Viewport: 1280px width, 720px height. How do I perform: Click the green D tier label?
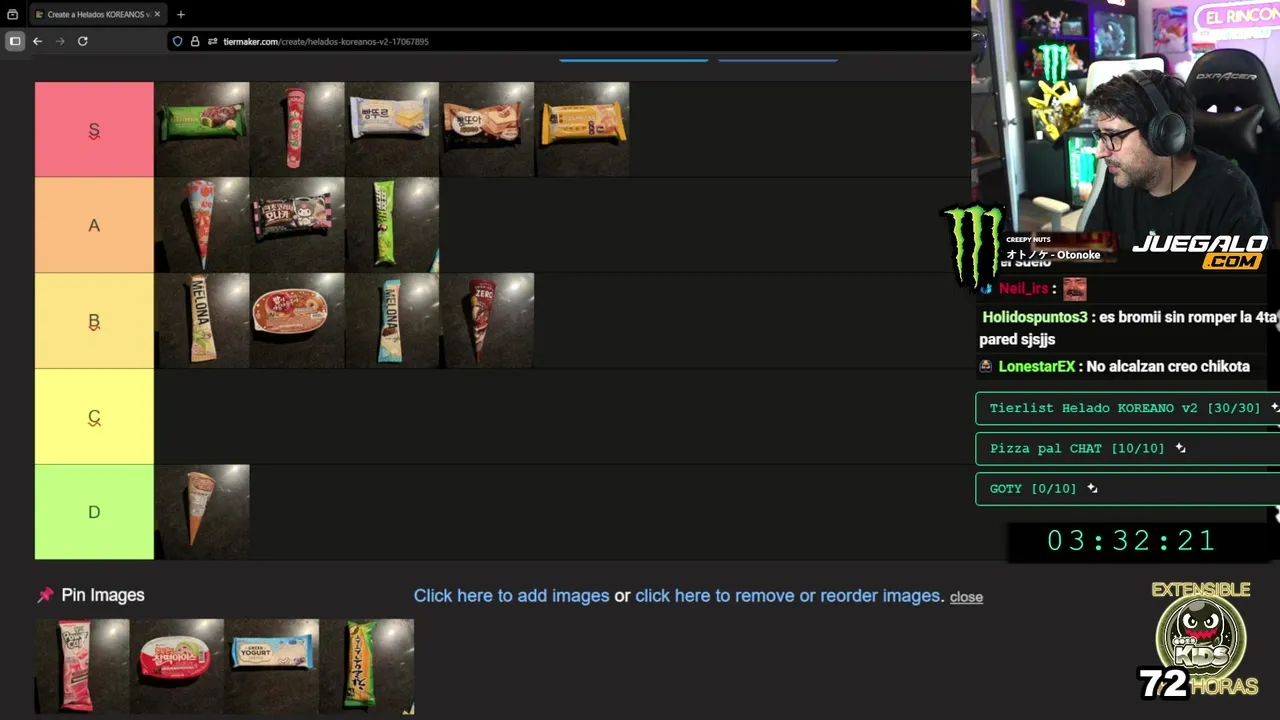(94, 512)
